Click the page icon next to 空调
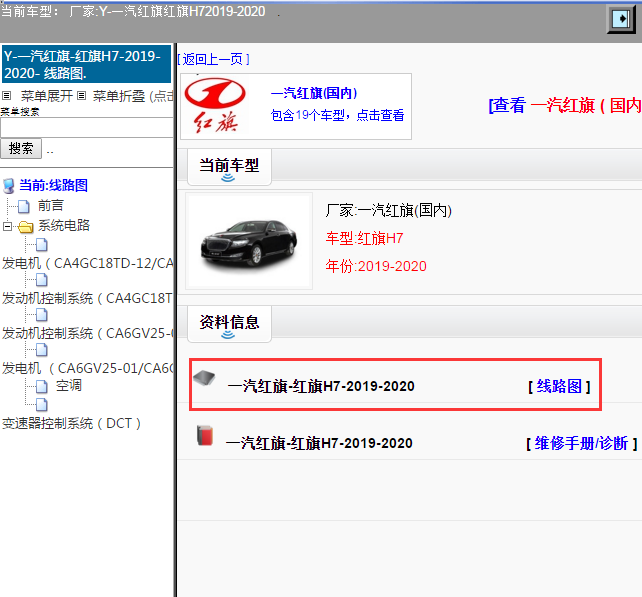Screen dimensions: 642x597 pos(42,386)
